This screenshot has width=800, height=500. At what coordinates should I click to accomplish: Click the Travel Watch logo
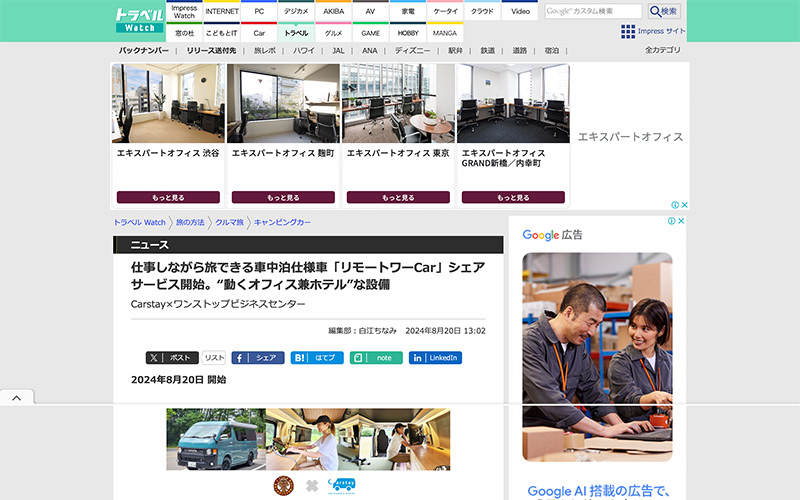click(x=139, y=20)
